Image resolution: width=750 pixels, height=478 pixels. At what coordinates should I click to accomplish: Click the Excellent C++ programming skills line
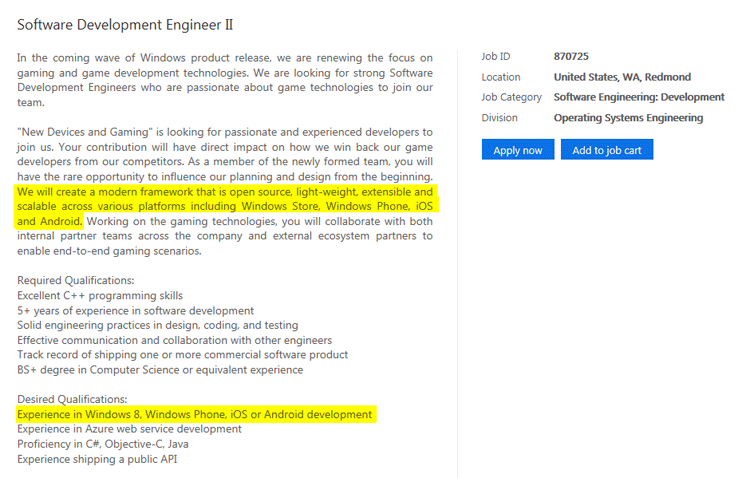pyautogui.click(x=100, y=296)
